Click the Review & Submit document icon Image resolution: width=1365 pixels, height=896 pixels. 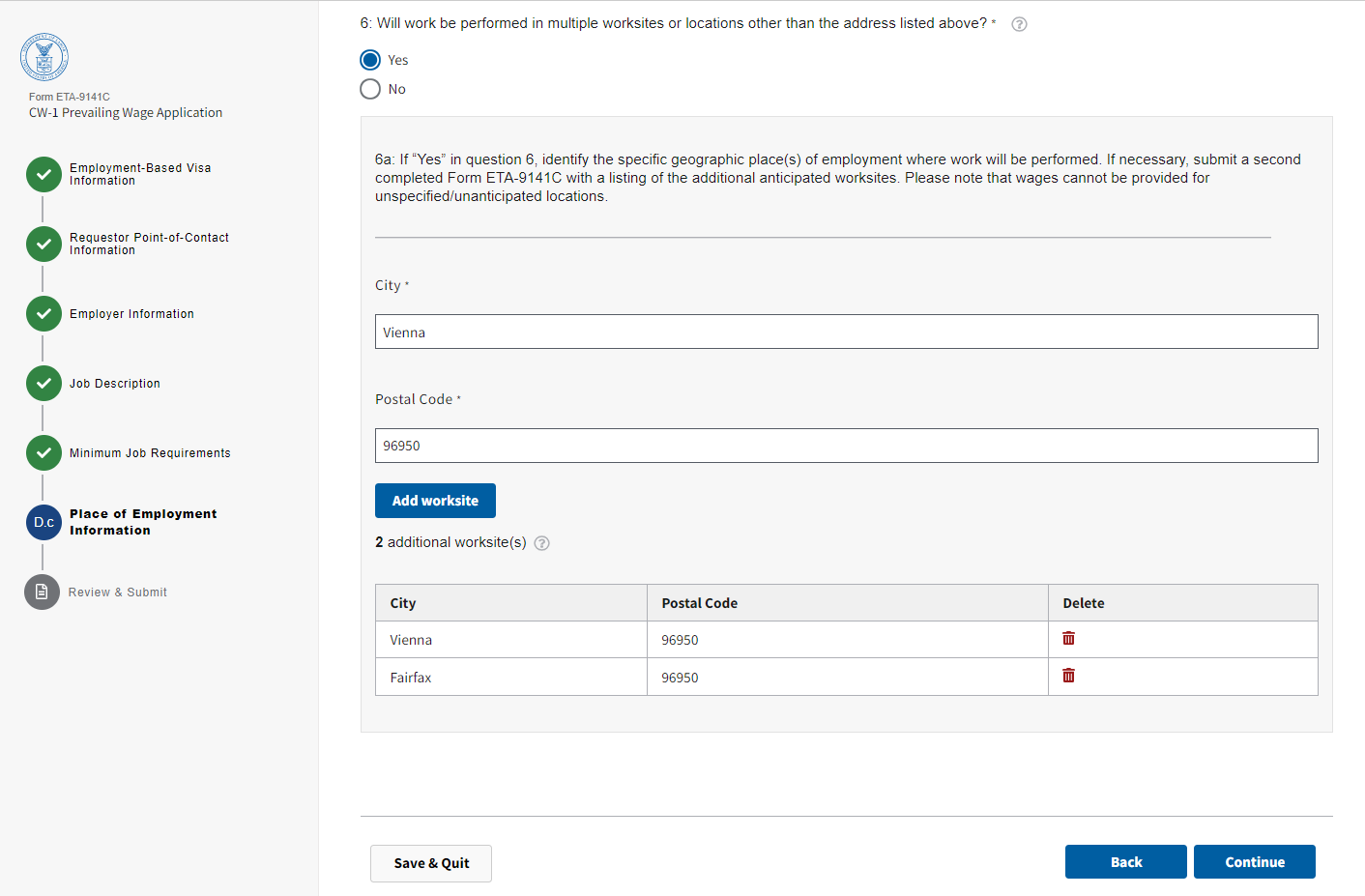point(42,593)
